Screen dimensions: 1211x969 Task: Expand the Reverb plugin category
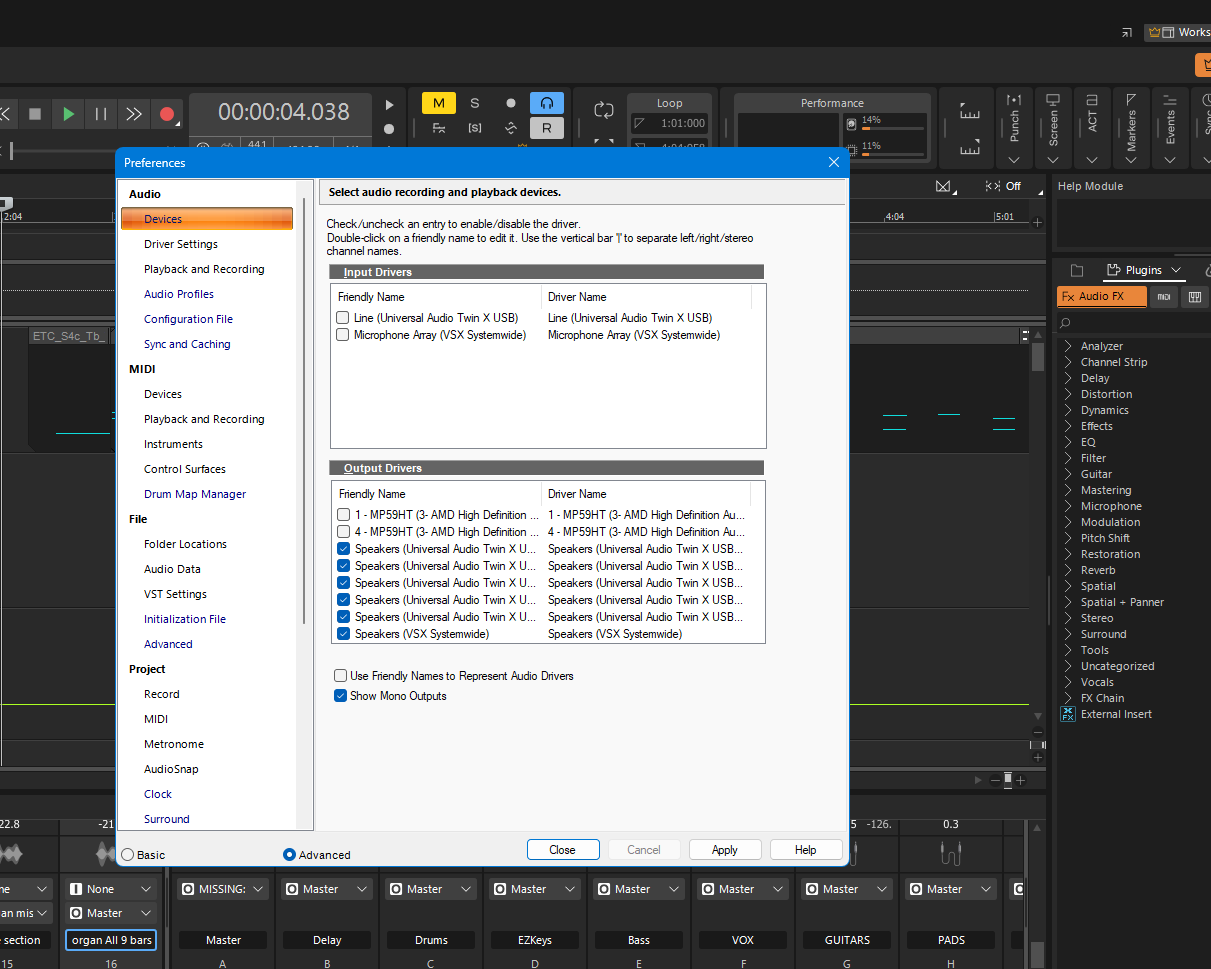[x=1068, y=570]
